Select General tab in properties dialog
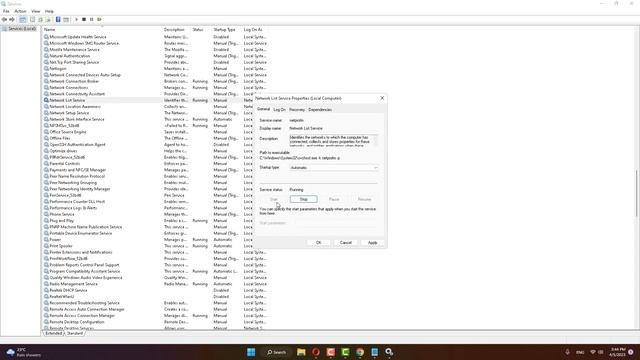This screenshot has height=360, width=640. point(264,109)
